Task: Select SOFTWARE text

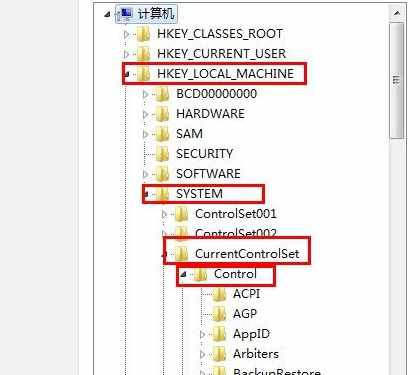Action: pos(208,174)
